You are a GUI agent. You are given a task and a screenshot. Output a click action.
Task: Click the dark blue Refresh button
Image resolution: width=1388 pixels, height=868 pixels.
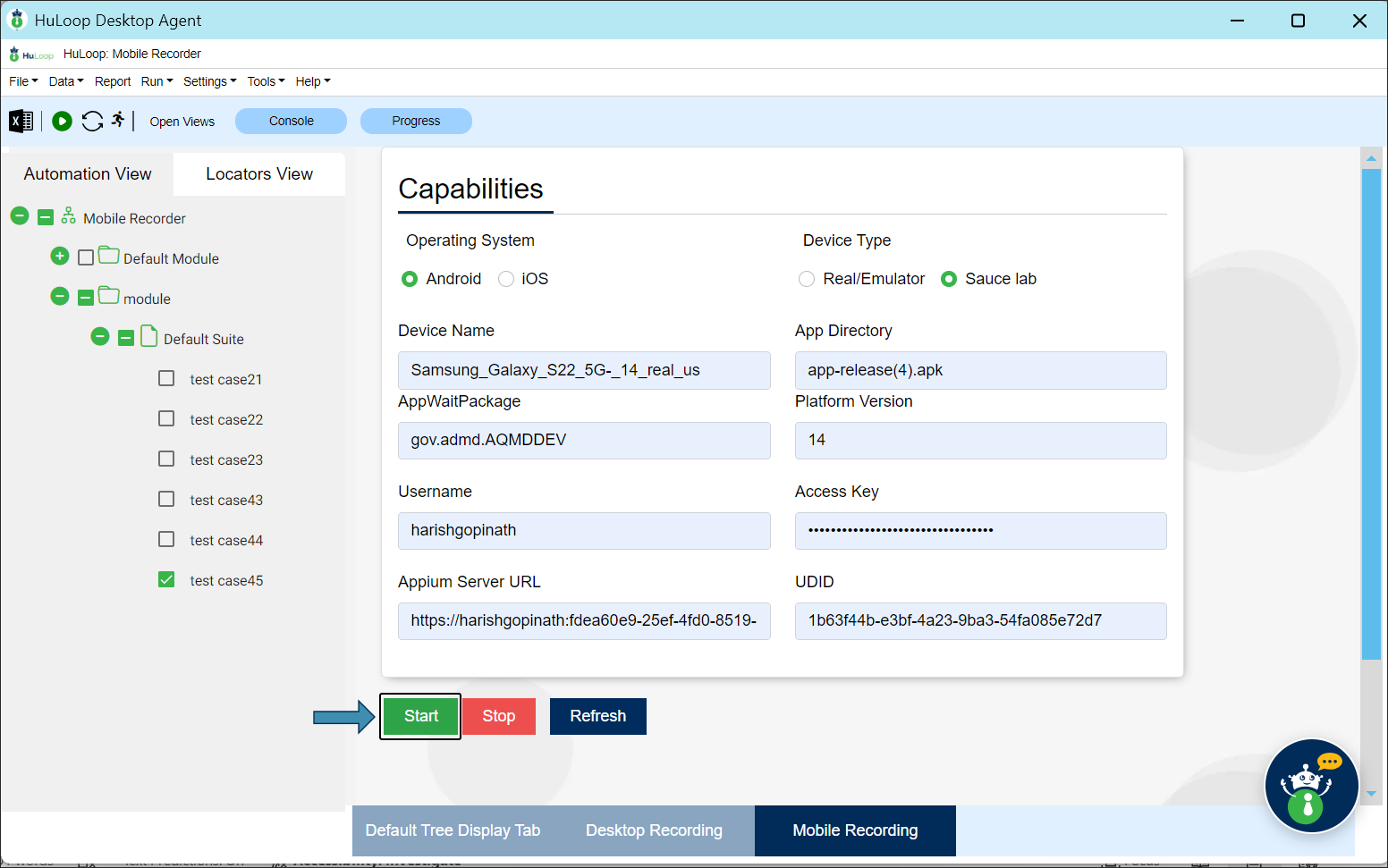click(x=597, y=716)
